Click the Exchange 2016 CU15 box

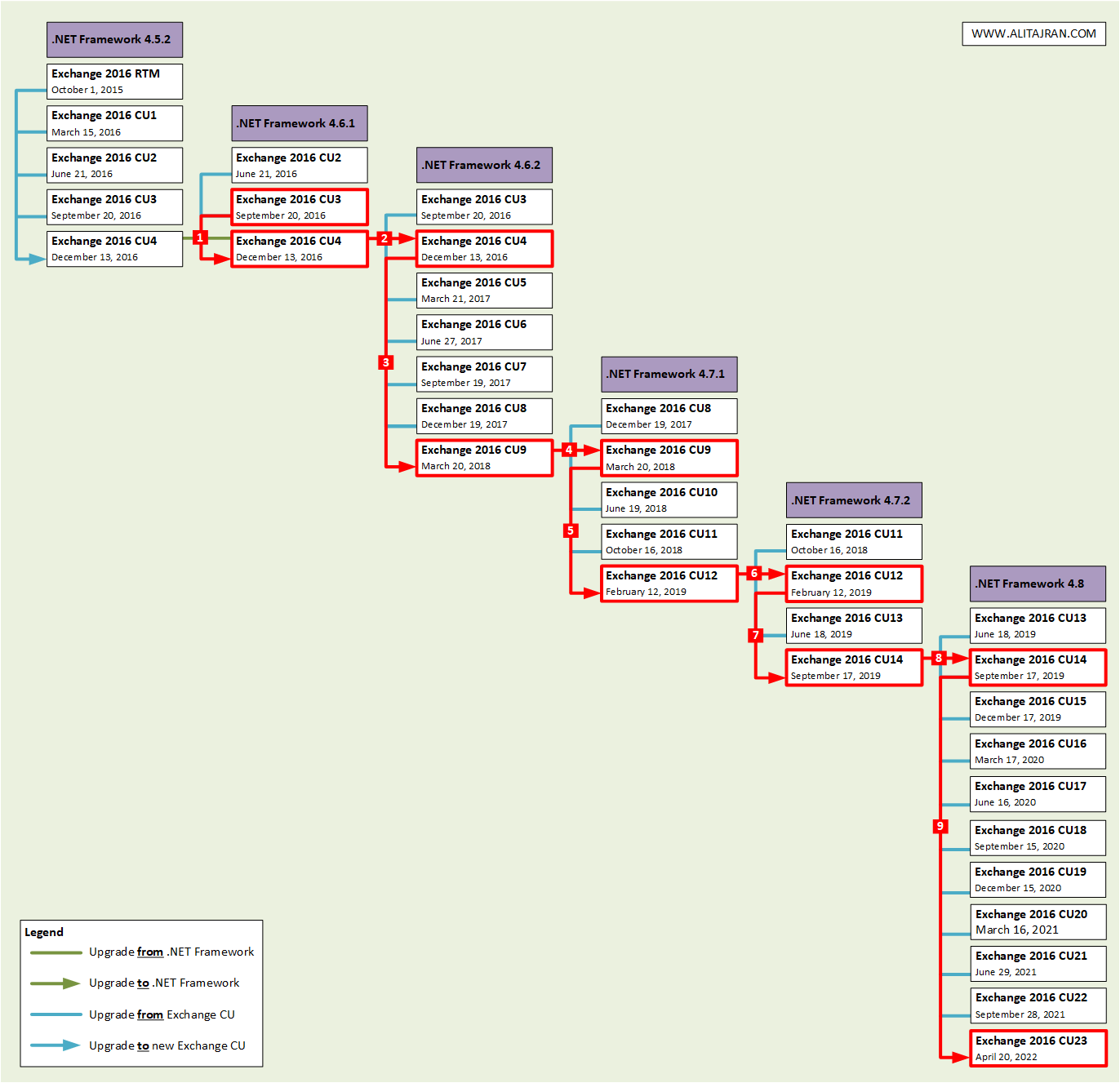click(x=1038, y=709)
